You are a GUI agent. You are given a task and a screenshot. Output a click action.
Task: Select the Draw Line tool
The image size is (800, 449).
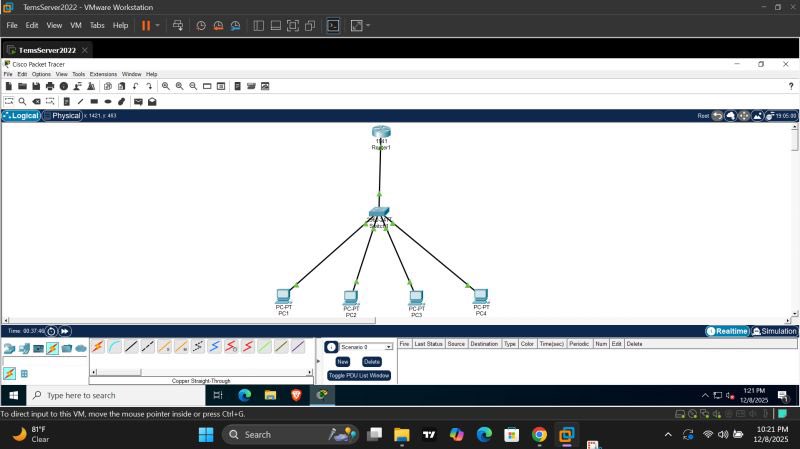(x=80, y=102)
